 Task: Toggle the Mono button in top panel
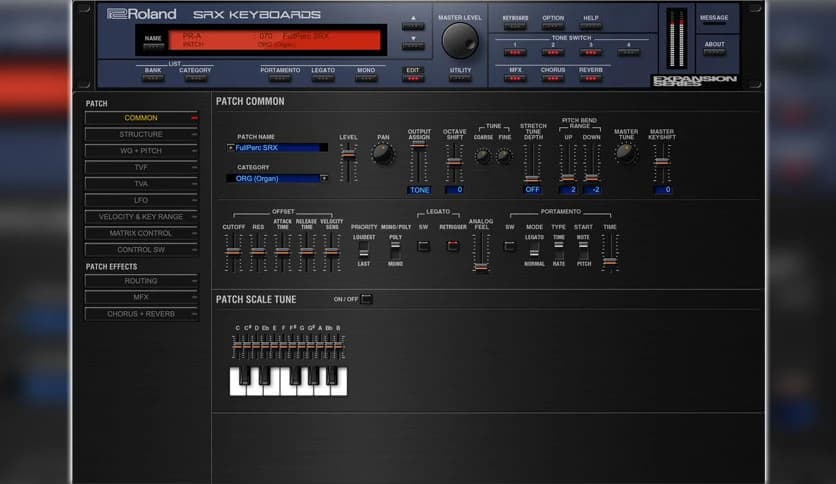366,78
